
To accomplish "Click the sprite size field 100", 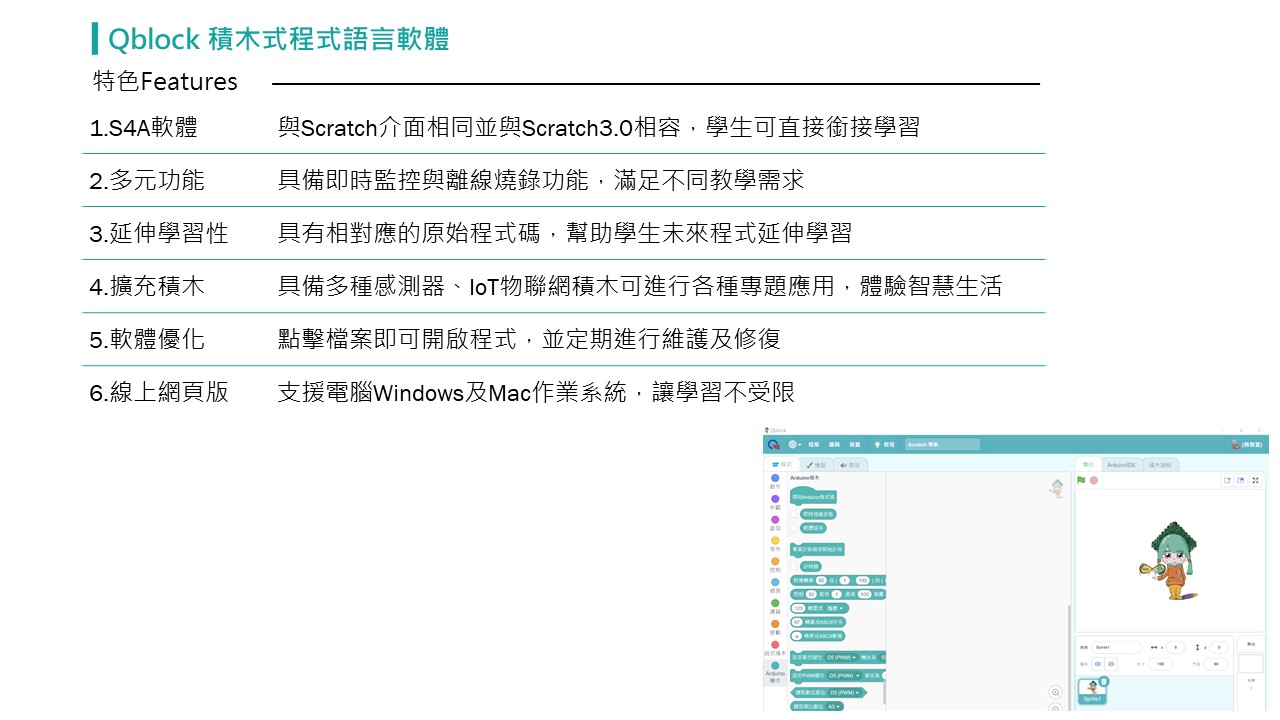I will coord(1161,663).
